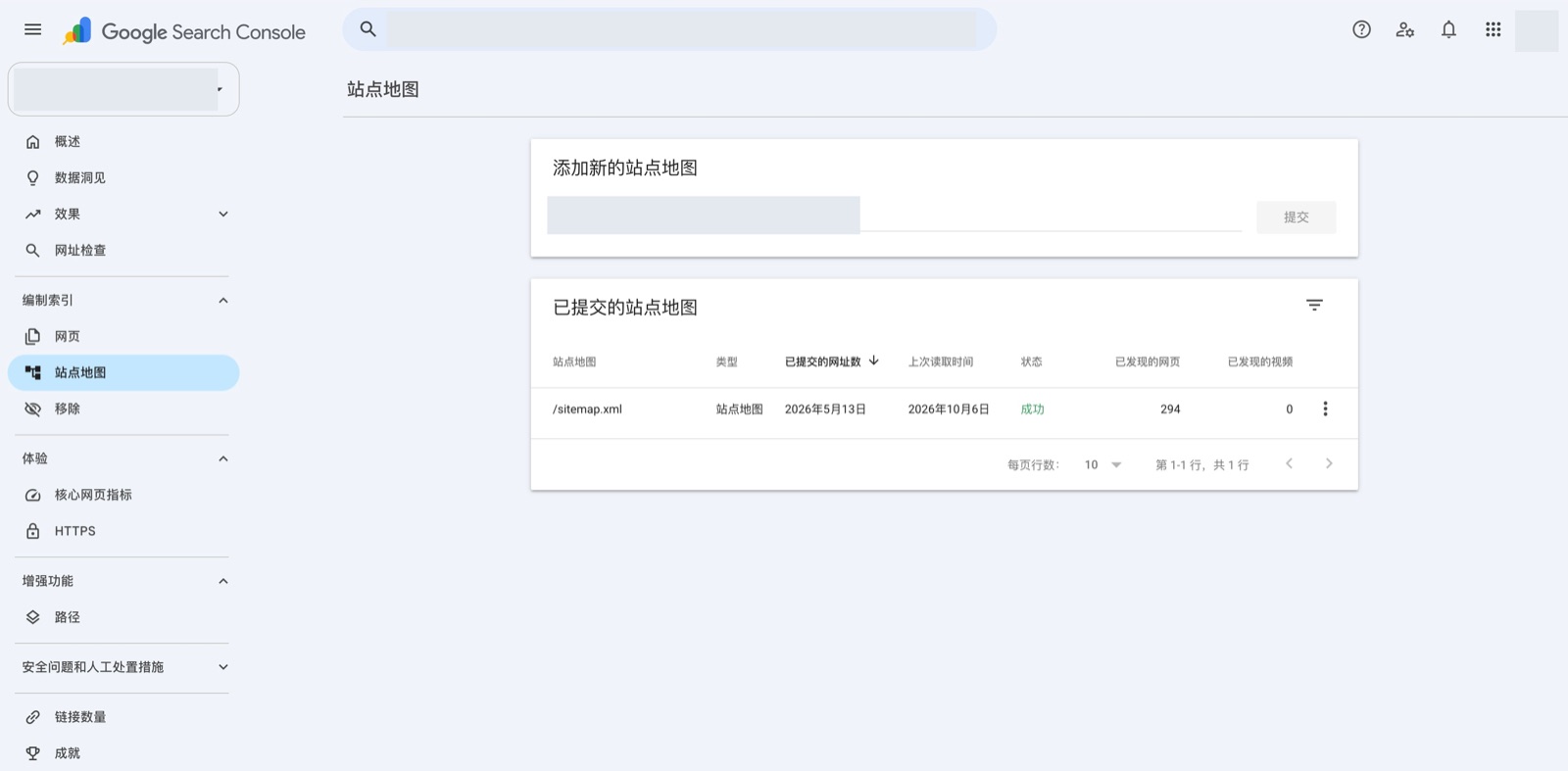Open the help question mark icon
1568x771 pixels.
(x=1361, y=29)
